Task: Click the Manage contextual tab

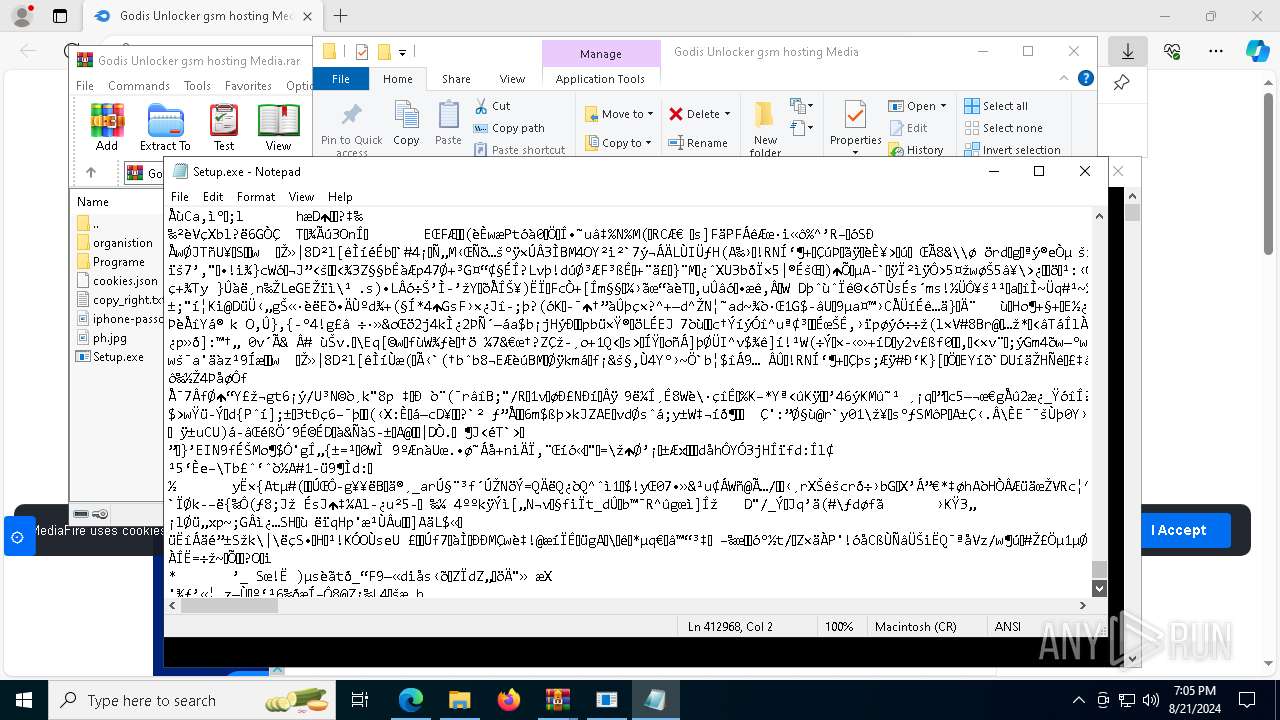Action: pos(600,54)
